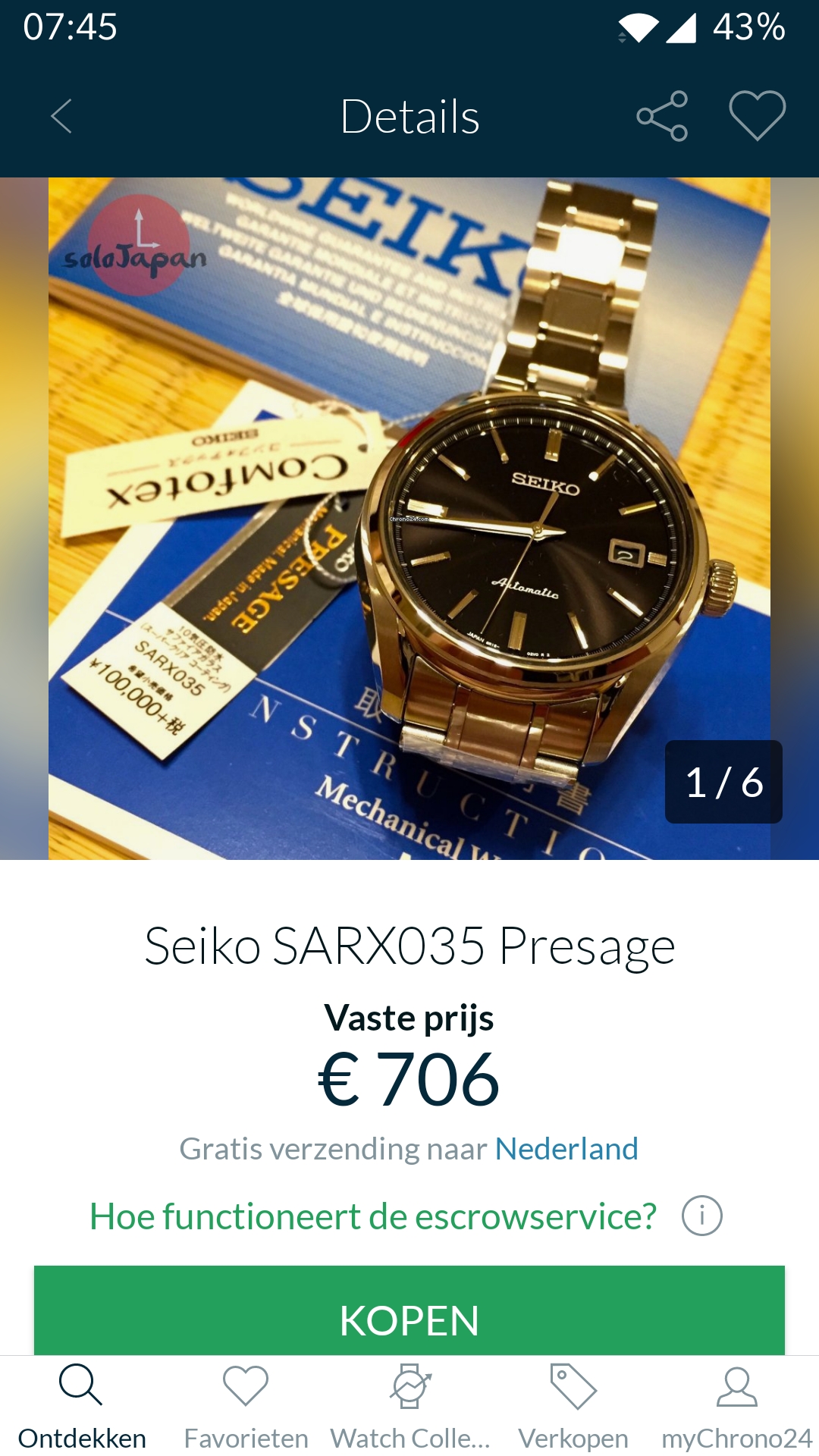Open the Verkopen price tag icon
Image resolution: width=819 pixels, height=1456 pixels.
point(573,1386)
